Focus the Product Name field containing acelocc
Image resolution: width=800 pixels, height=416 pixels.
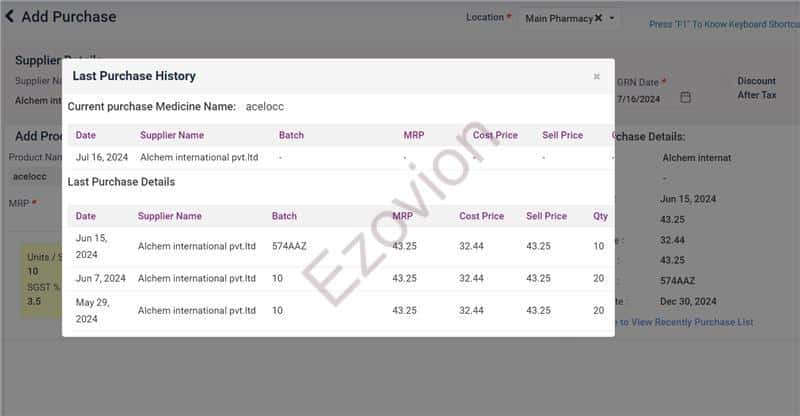[35, 177]
